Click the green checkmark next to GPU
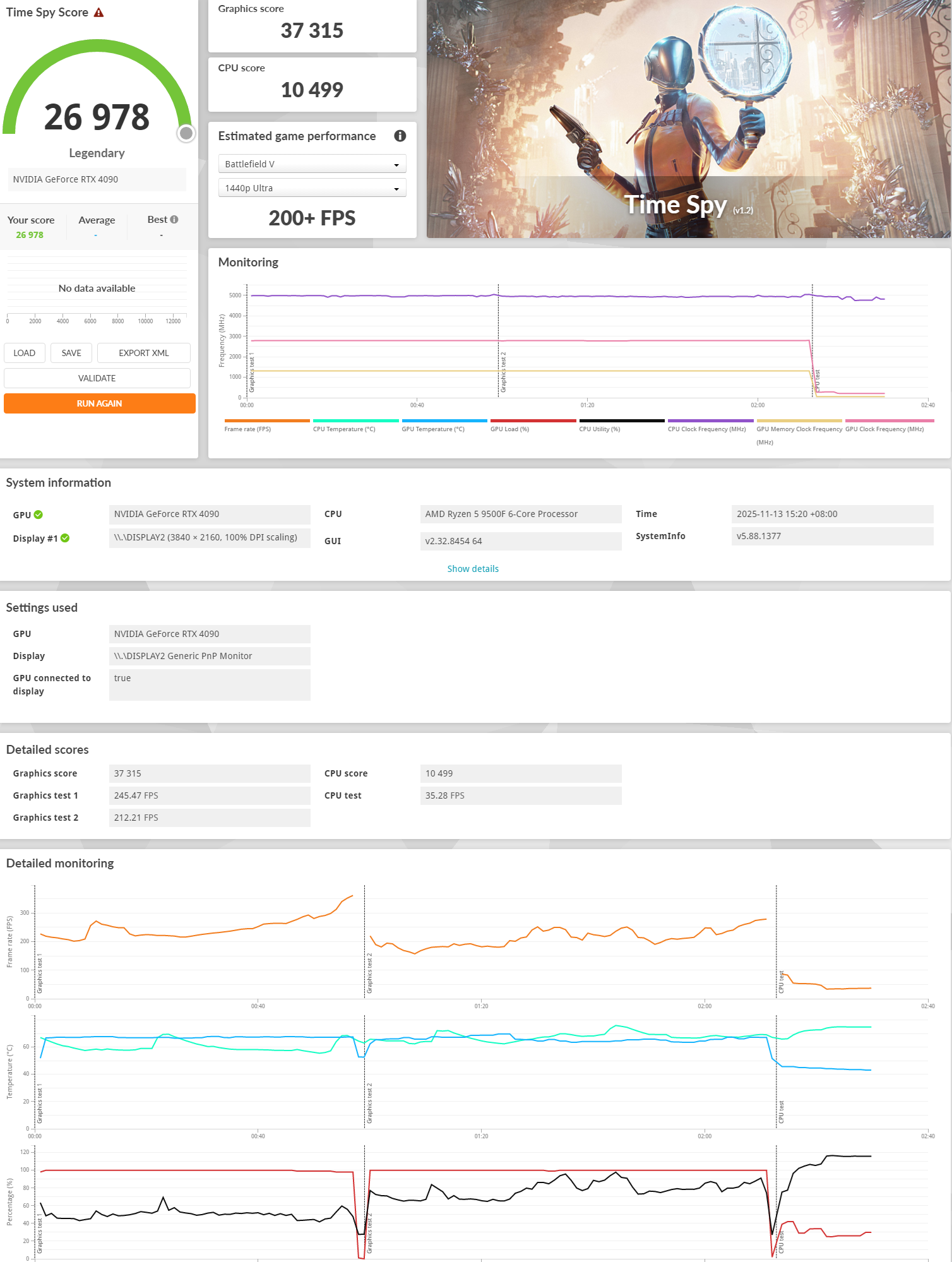Image resolution: width=952 pixels, height=1262 pixels. [x=39, y=515]
